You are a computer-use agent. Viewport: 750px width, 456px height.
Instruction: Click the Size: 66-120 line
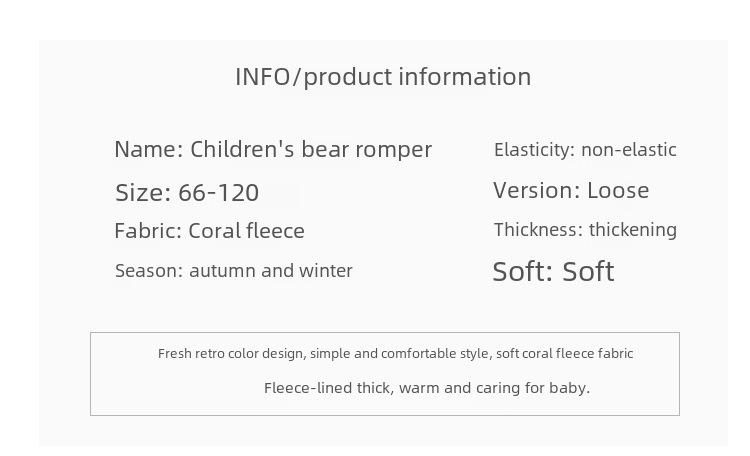click(x=187, y=193)
